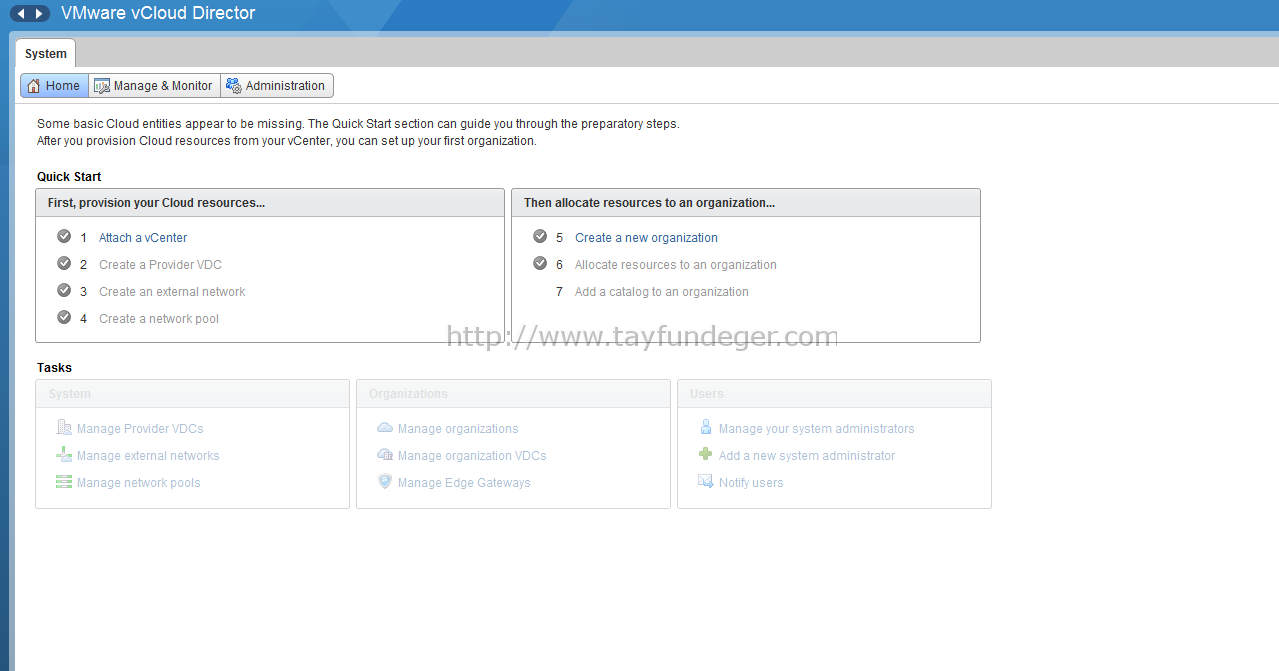Image resolution: width=1279 pixels, height=671 pixels.
Task: Click the Administration gear-users icon
Action: 233,86
